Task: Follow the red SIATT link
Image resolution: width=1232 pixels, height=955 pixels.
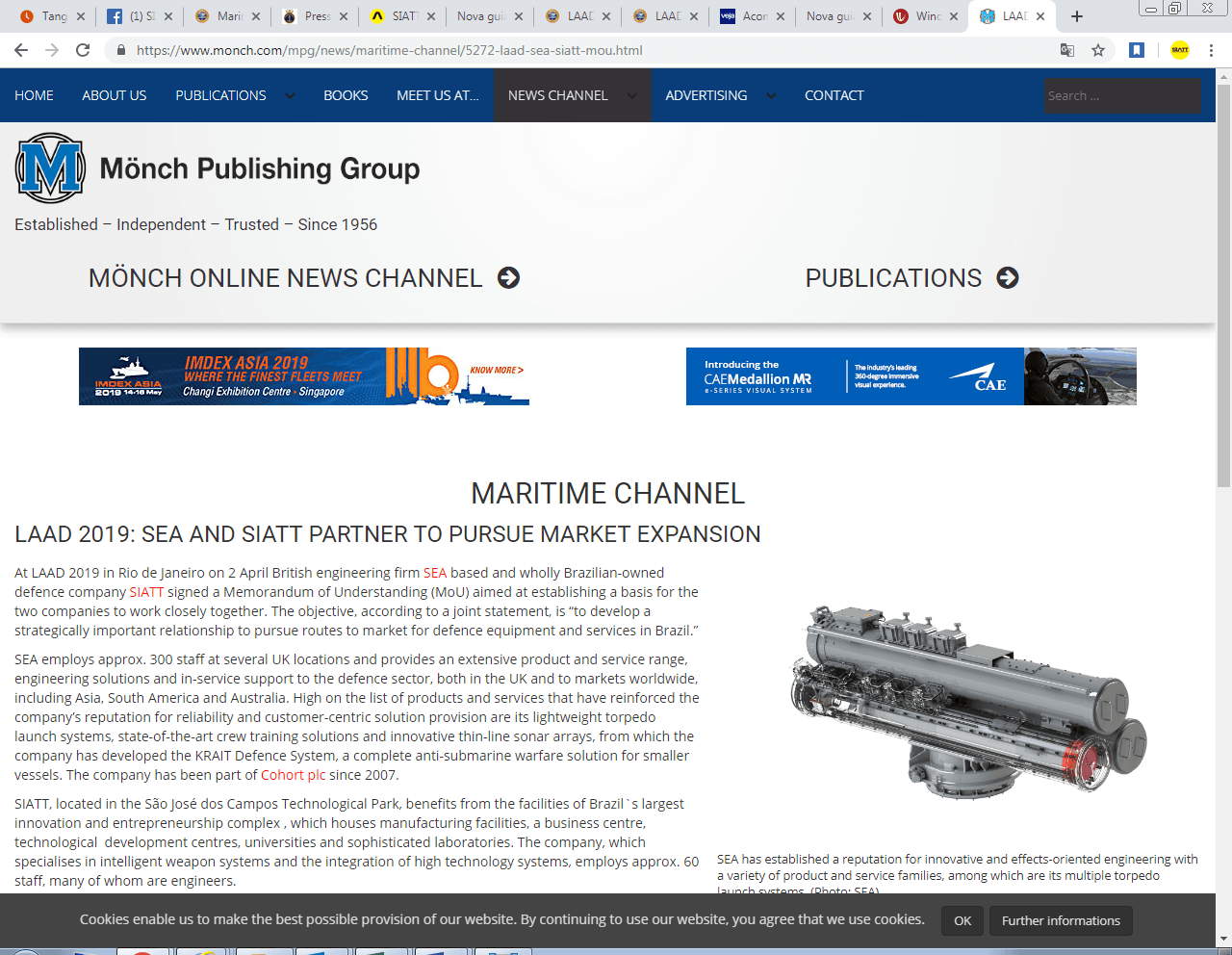Action: click(147, 592)
